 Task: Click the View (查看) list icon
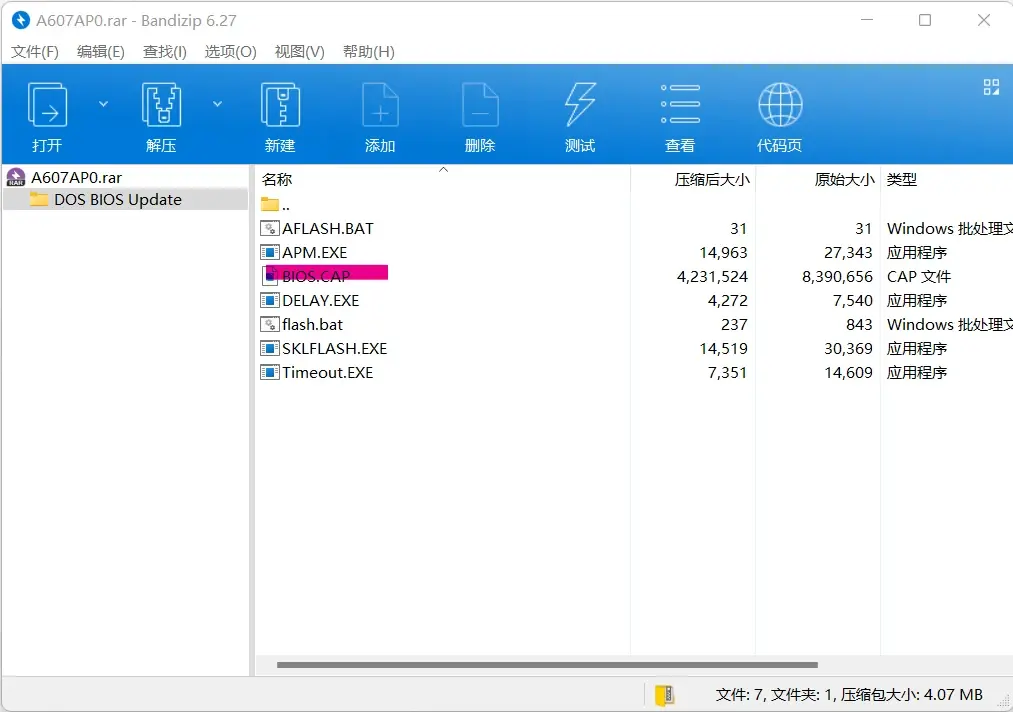pos(680,103)
